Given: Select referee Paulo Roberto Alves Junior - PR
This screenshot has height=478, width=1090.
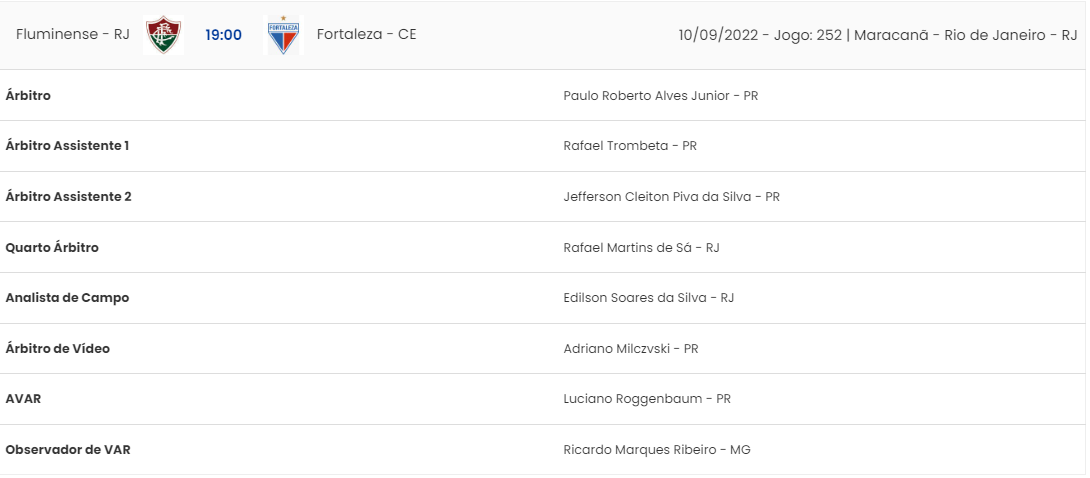Looking at the screenshot, I should point(660,95).
